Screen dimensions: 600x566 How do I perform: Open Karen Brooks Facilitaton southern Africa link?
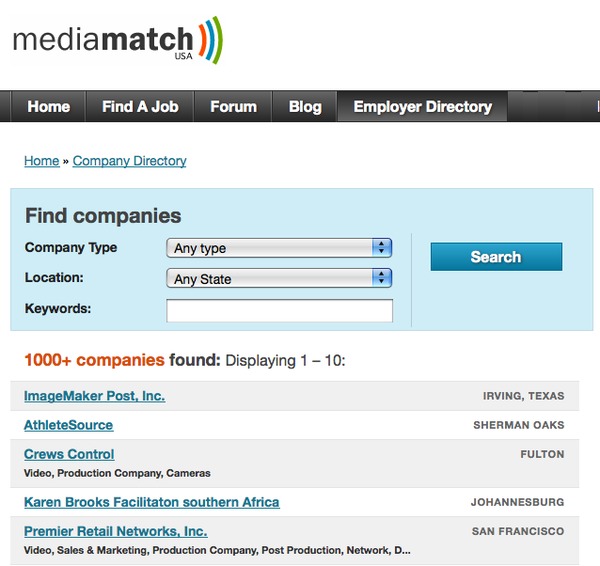click(x=152, y=502)
